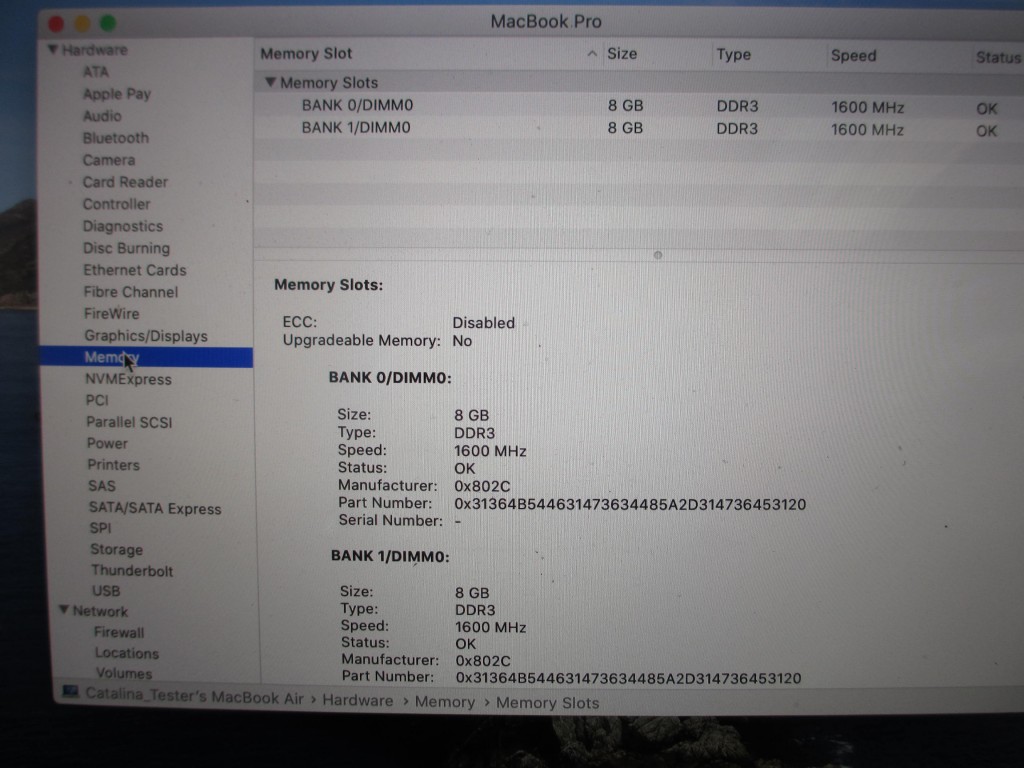Screen dimensions: 1024x768
Task: Click the BANK 1 Part Number value
Action: pos(628,679)
